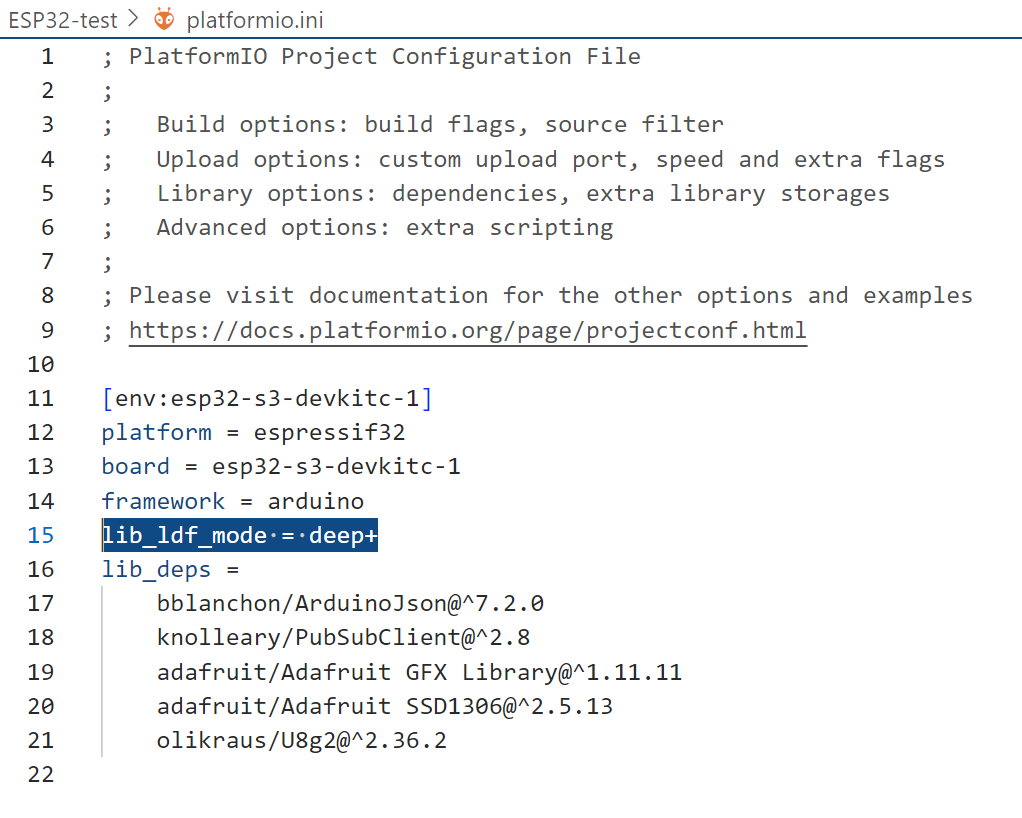Click the framework value arduino
The image size is (1022, 818).
315,501
